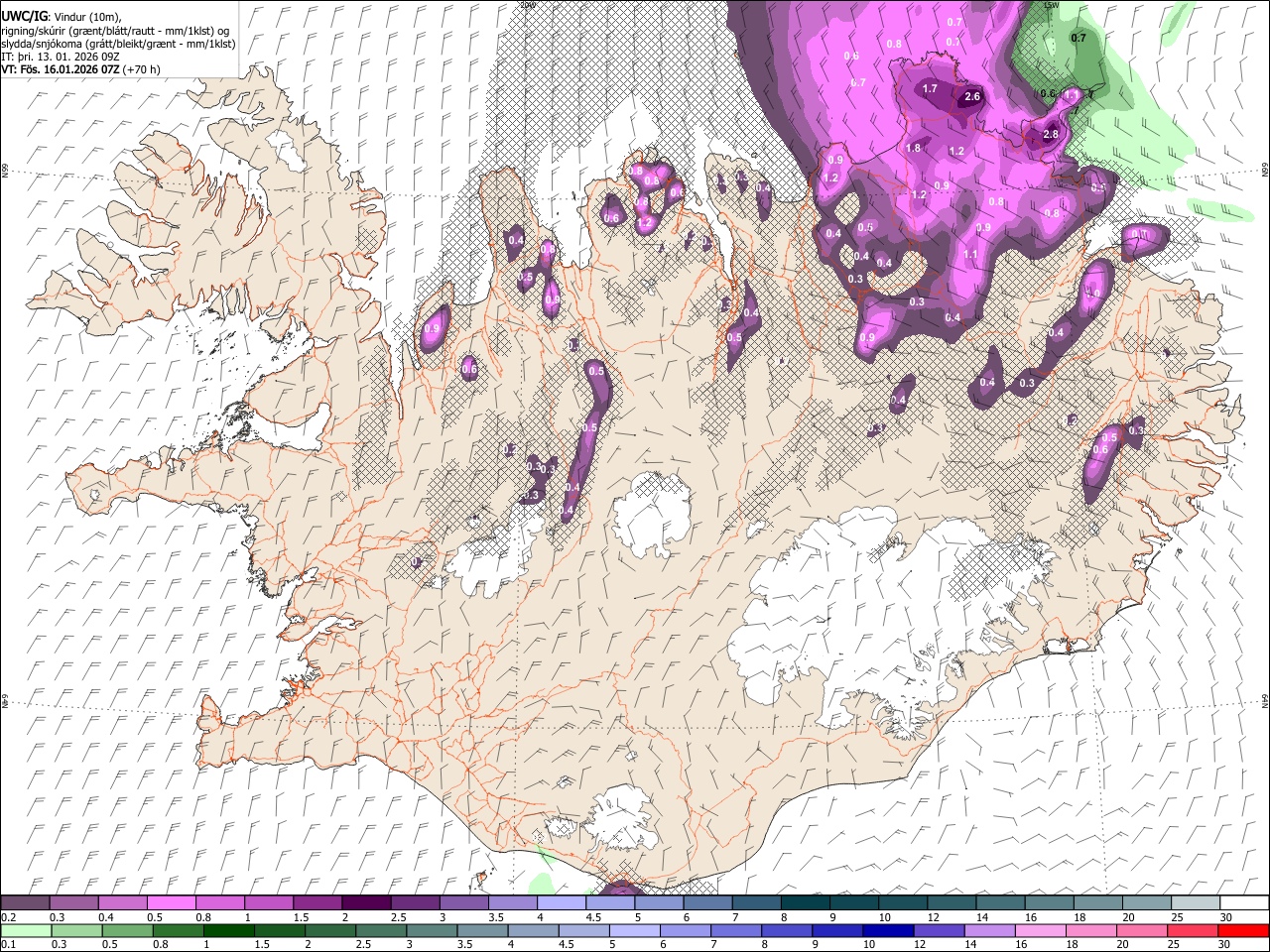The height and width of the screenshot is (952, 1270).
Task: Select the deep blue 10–12 swatch, lower legend
Action: 888,930
